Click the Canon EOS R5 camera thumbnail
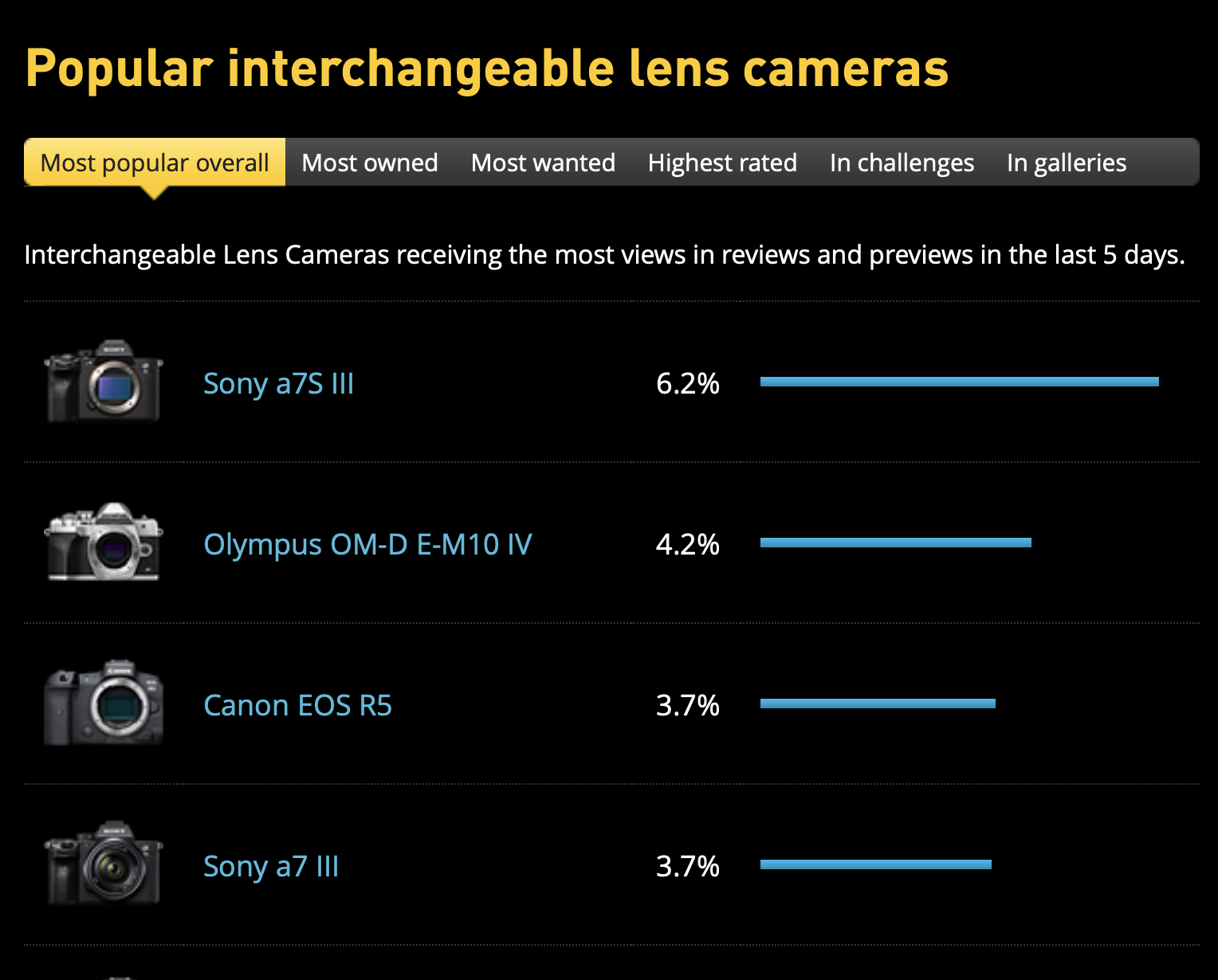 tap(104, 704)
